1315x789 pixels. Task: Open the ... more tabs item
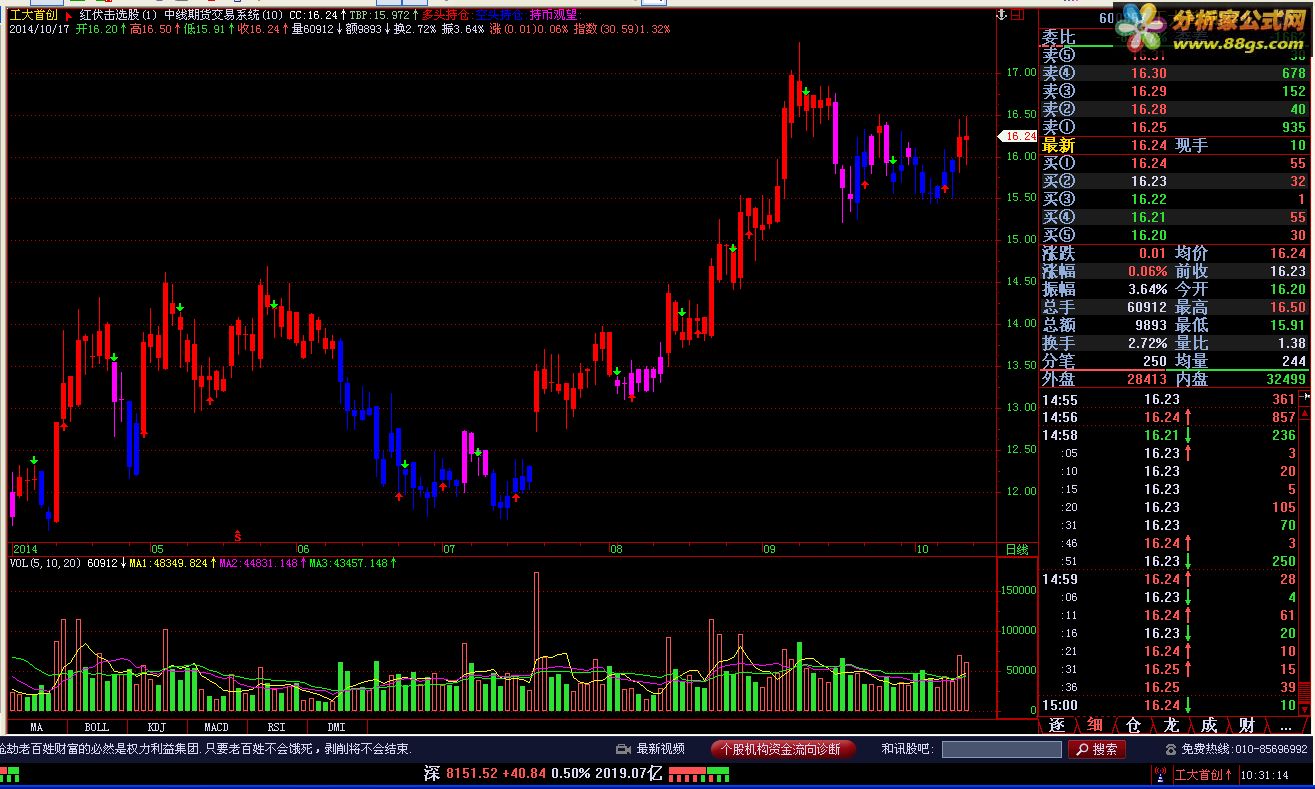pos(1285,725)
